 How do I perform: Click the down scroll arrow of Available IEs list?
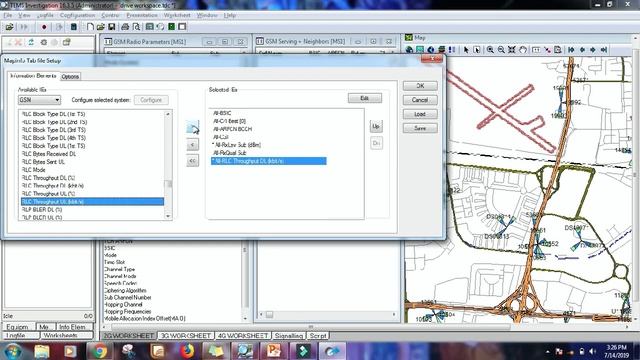click(168, 216)
